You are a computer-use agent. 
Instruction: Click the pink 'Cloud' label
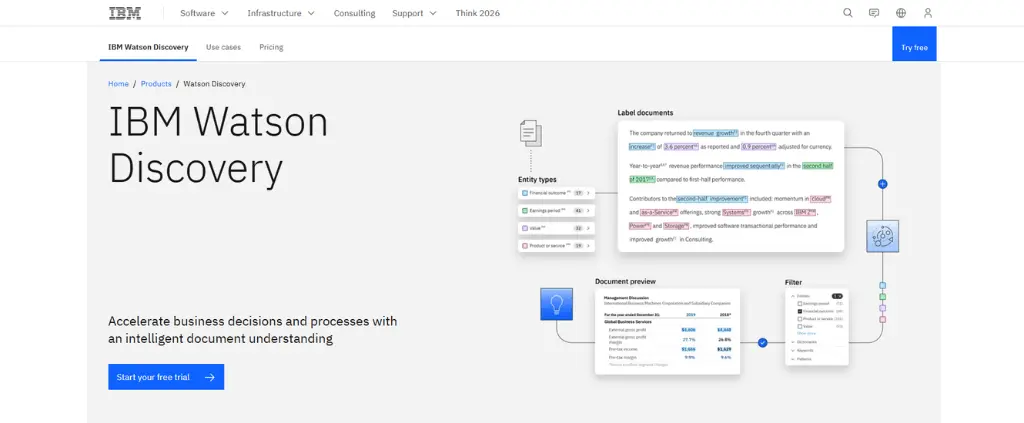pyautogui.click(x=820, y=198)
